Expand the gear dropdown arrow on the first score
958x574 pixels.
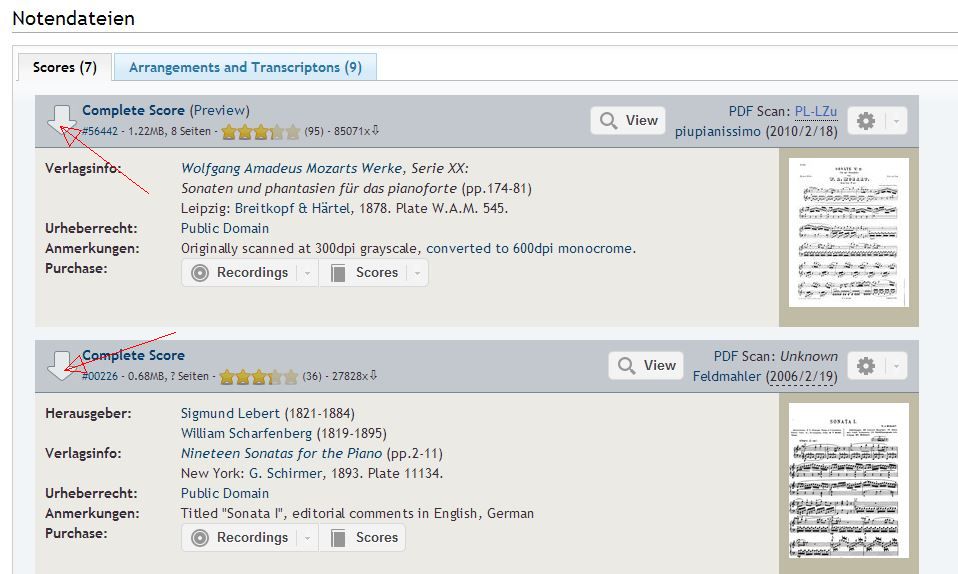point(896,120)
